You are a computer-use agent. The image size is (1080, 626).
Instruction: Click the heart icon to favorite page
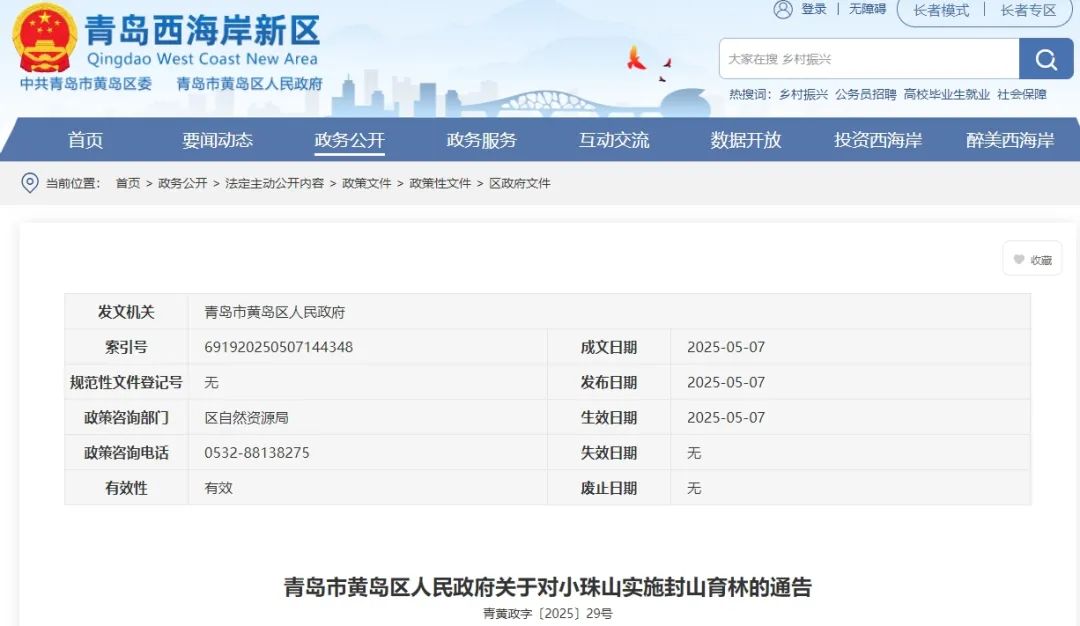[x=1019, y=260]
